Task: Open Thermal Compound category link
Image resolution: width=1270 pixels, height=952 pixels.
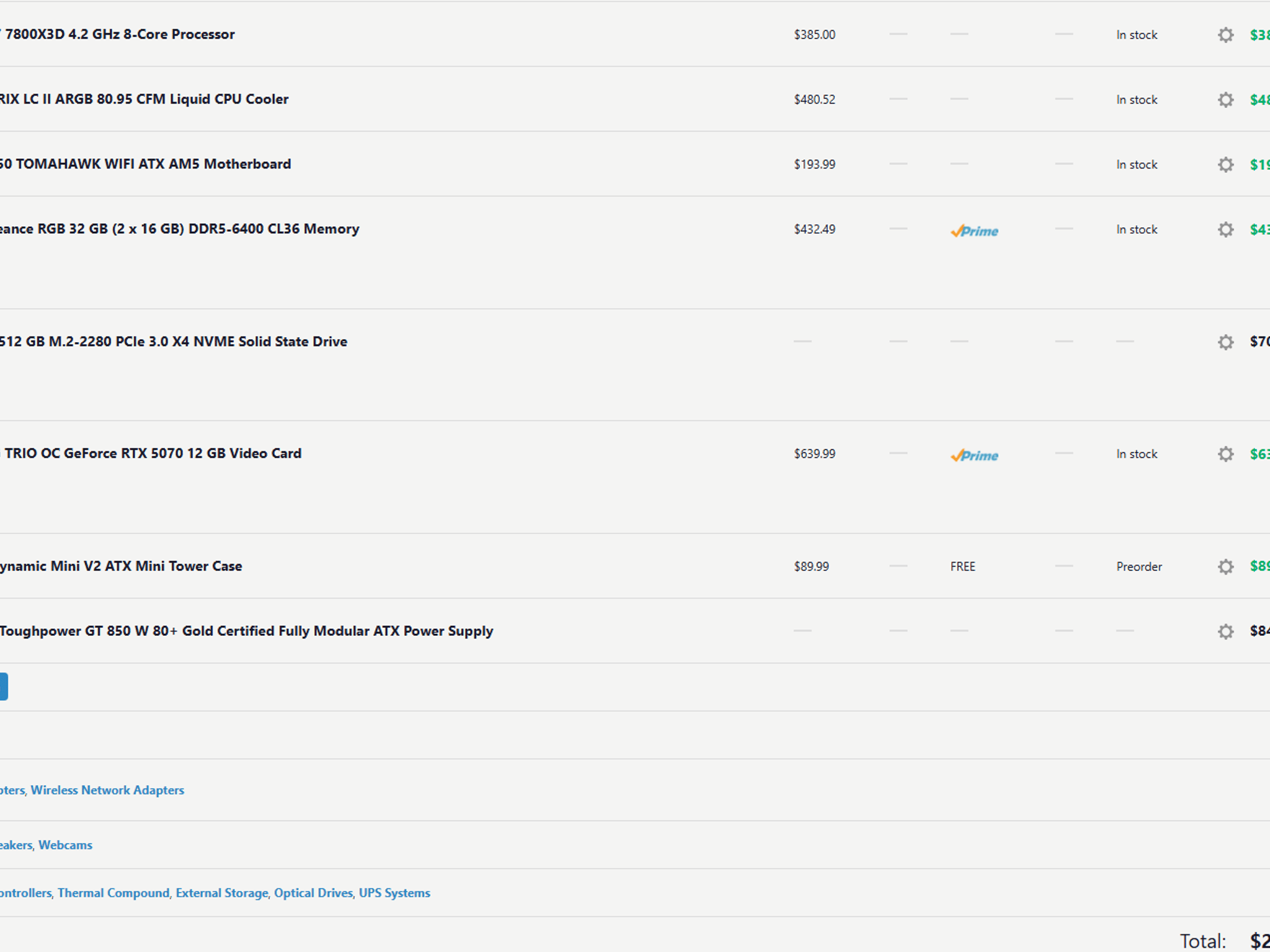Action: tap(113, 893)
